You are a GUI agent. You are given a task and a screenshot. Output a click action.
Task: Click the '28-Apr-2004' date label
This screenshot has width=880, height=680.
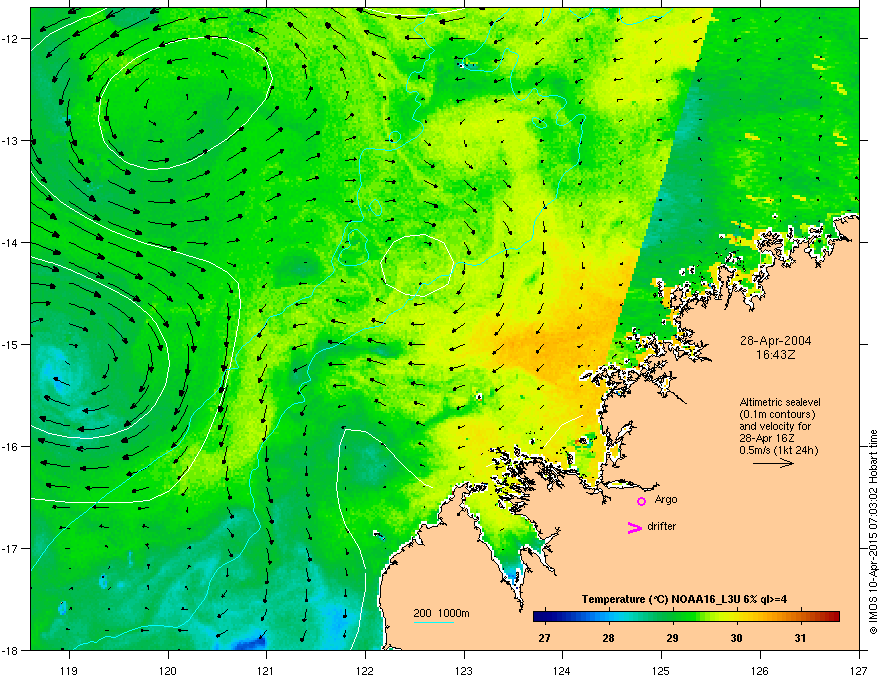point(776,341)
